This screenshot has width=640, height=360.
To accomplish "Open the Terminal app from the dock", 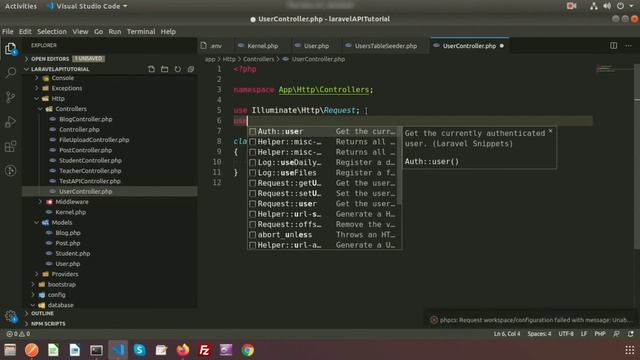I will (x=96, y=350).
